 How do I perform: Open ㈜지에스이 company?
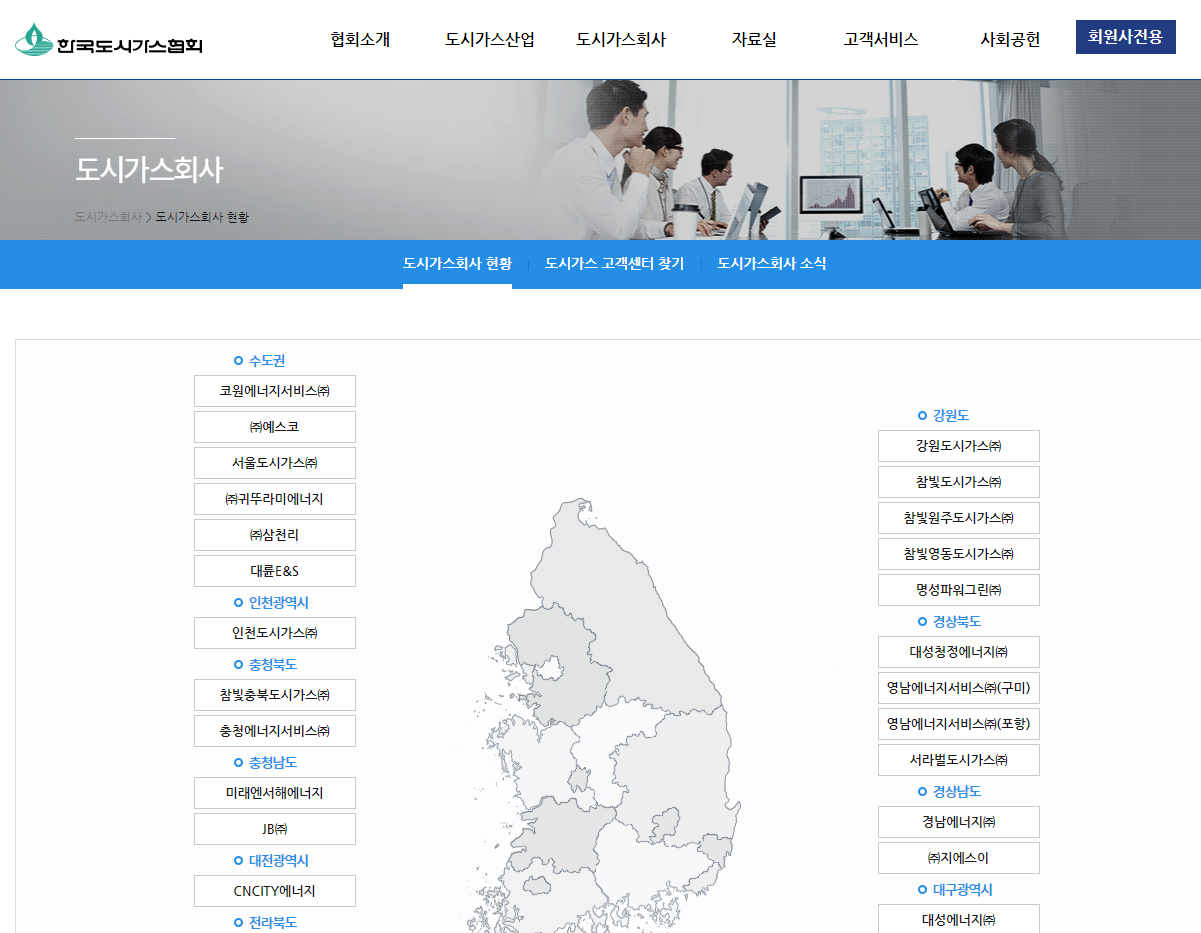coord(959,858)
